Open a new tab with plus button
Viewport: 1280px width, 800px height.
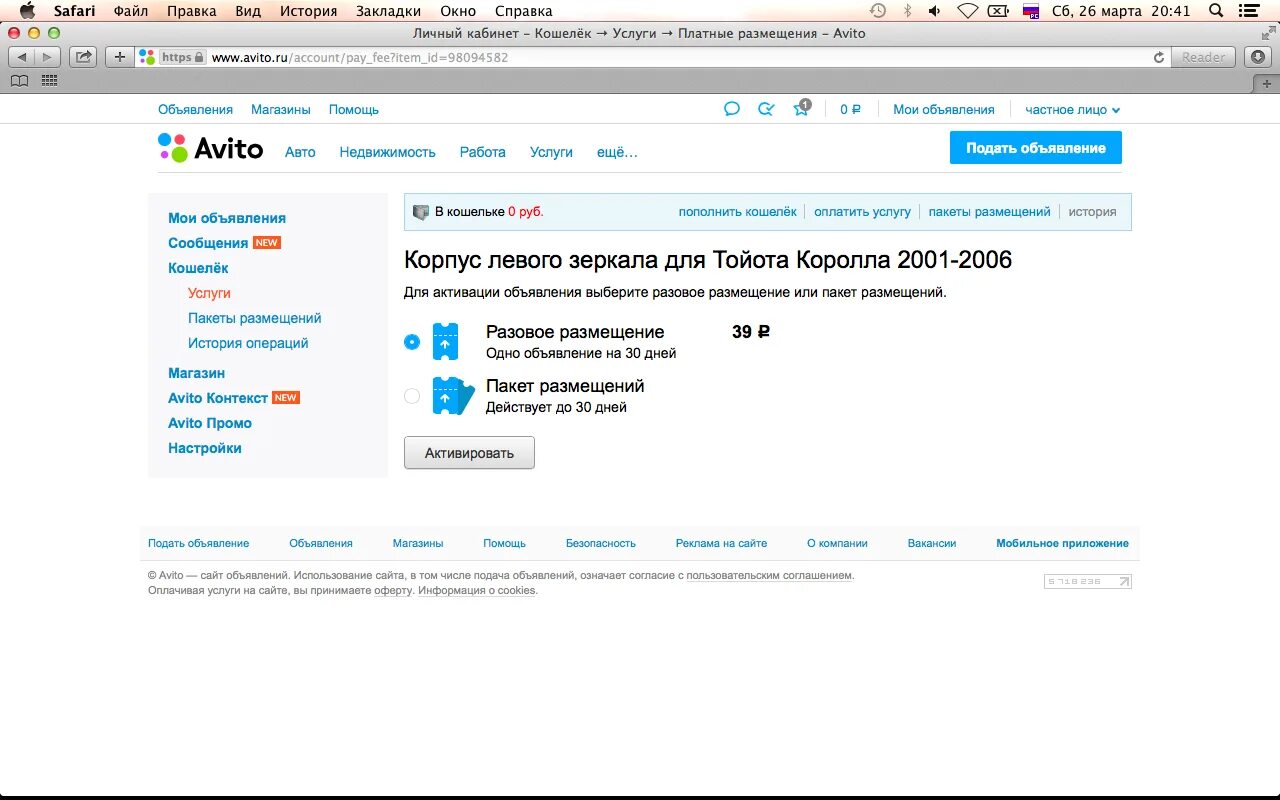tap(1266, 83)
